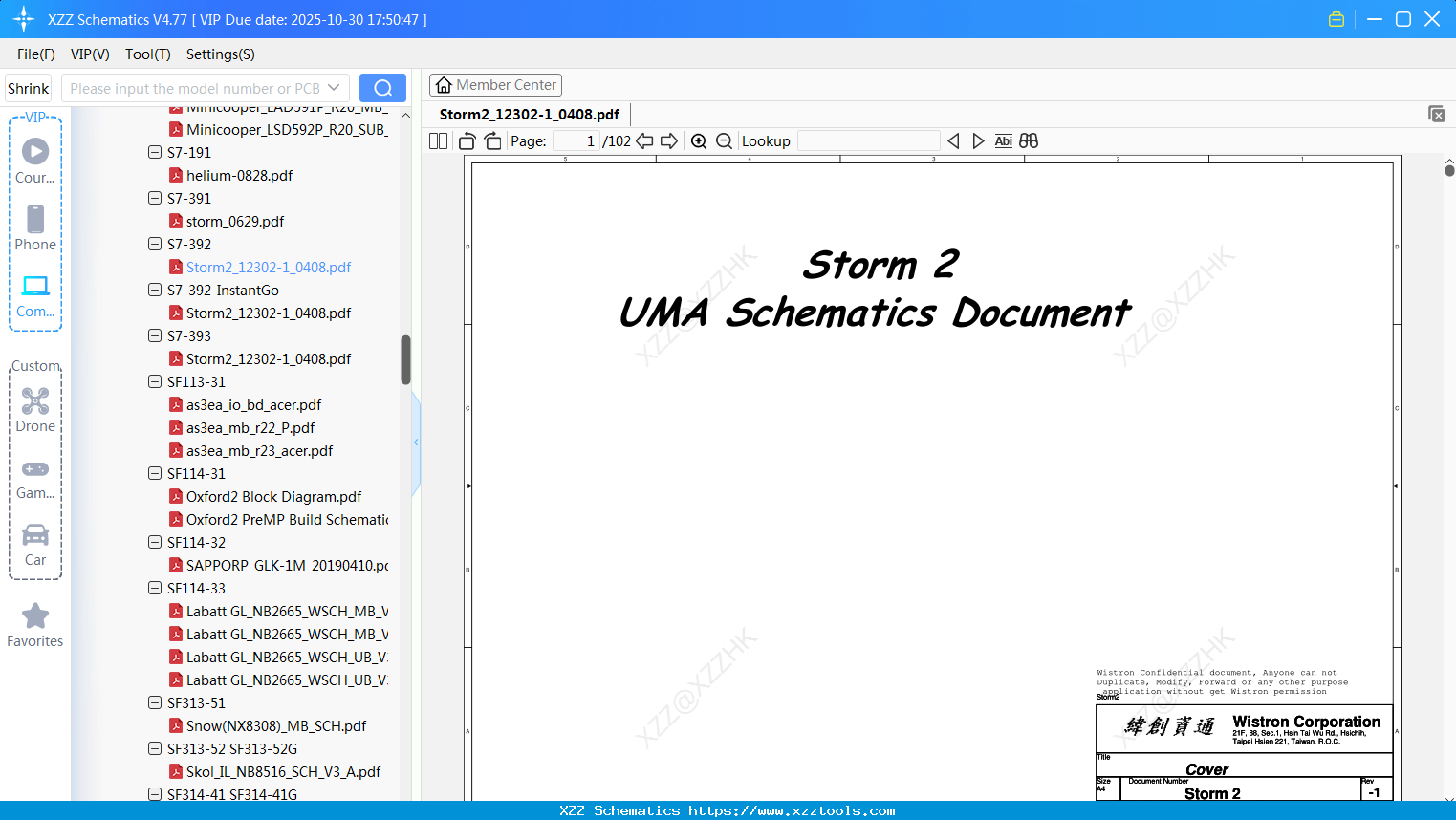This screenshot has width=1456, height=820.
Task: Open the Oxford2 PreMP Build Schematic file
Action: [x=287, y=519]
